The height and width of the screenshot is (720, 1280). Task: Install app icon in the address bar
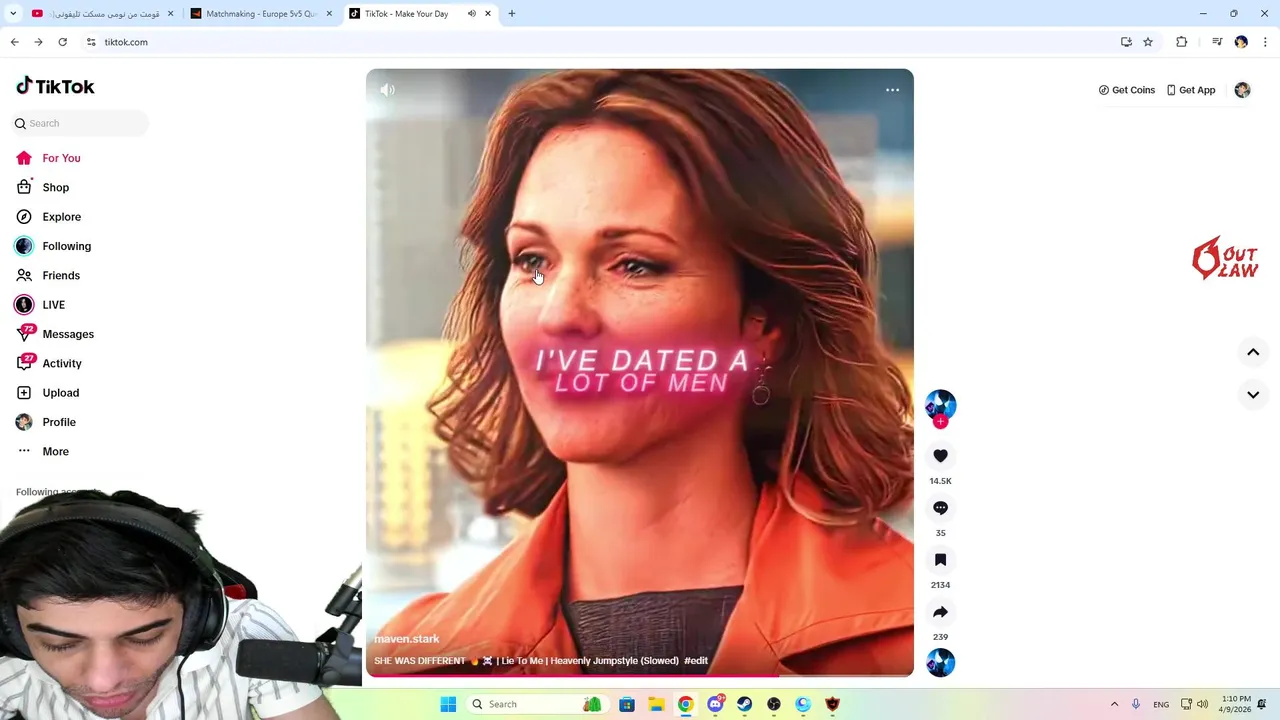pos(1126,42)
